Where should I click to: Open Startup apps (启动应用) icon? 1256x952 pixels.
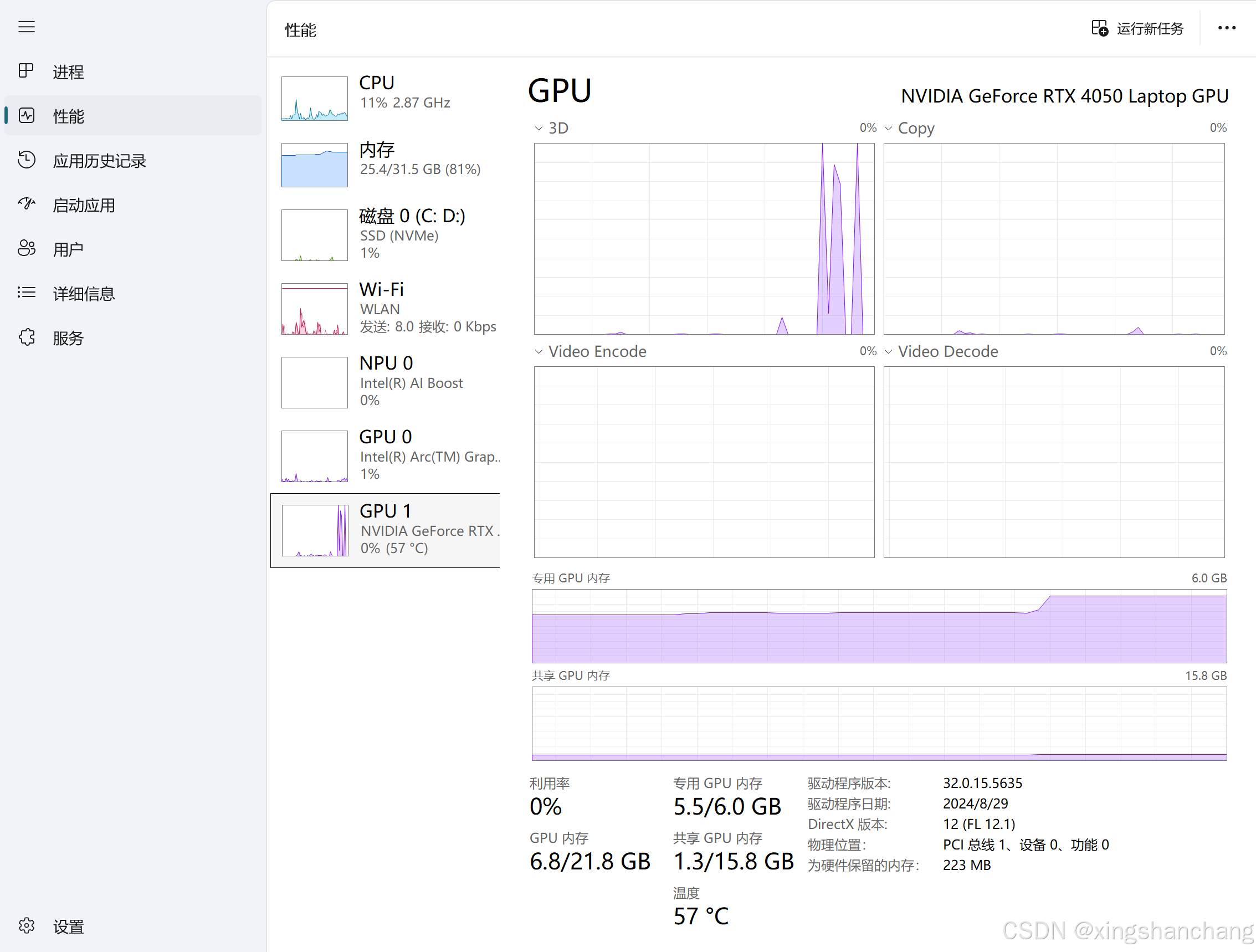pyautogui.click(x=26, y=204)
